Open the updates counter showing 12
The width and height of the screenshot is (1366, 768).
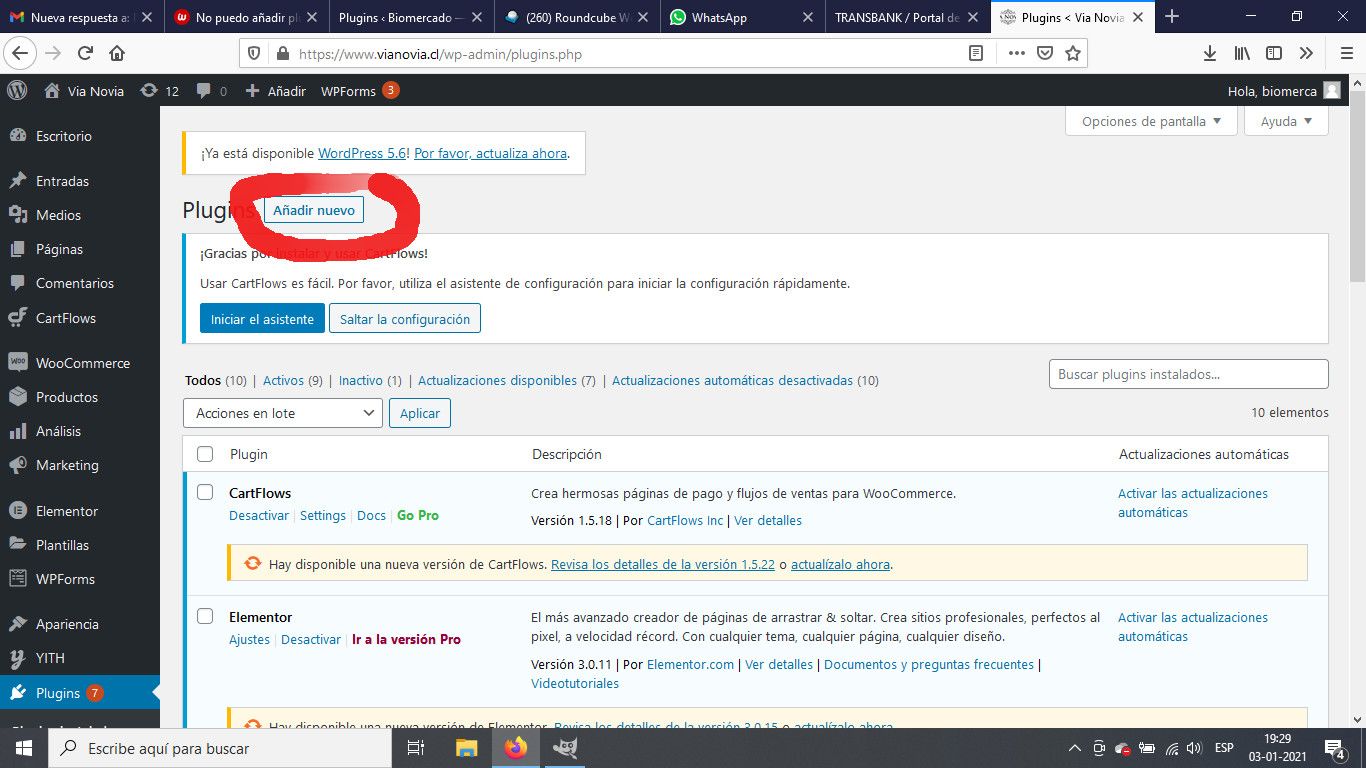[160, 90]
